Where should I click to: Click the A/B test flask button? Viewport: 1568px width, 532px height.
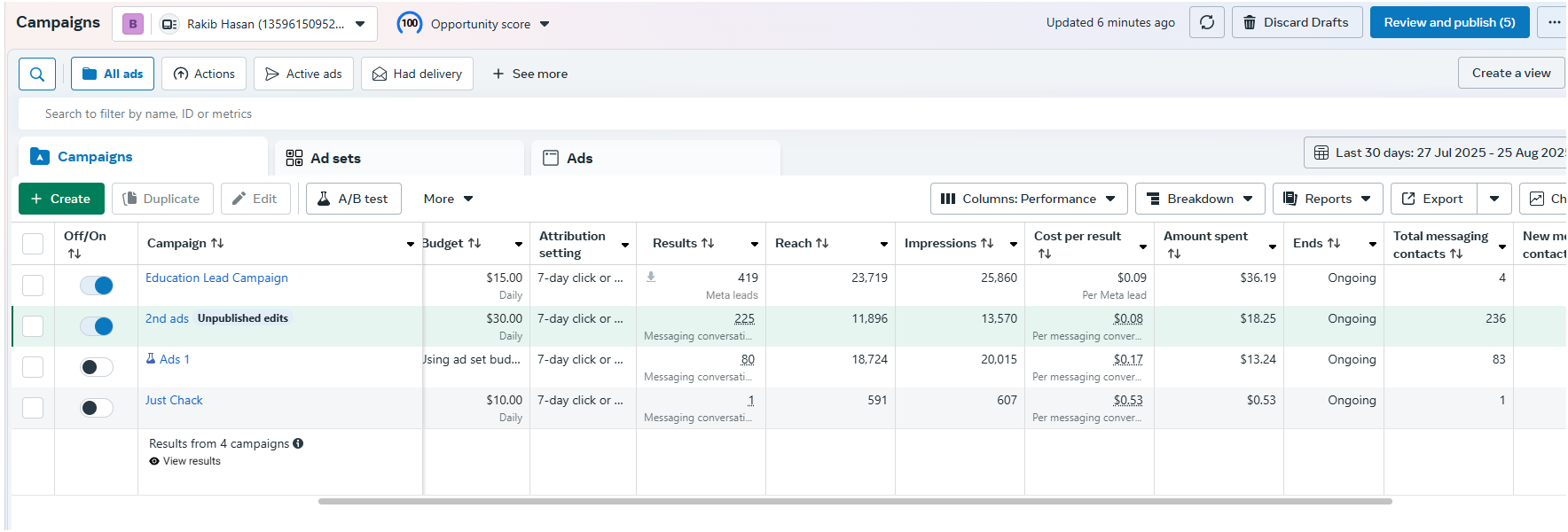(353, 199)
